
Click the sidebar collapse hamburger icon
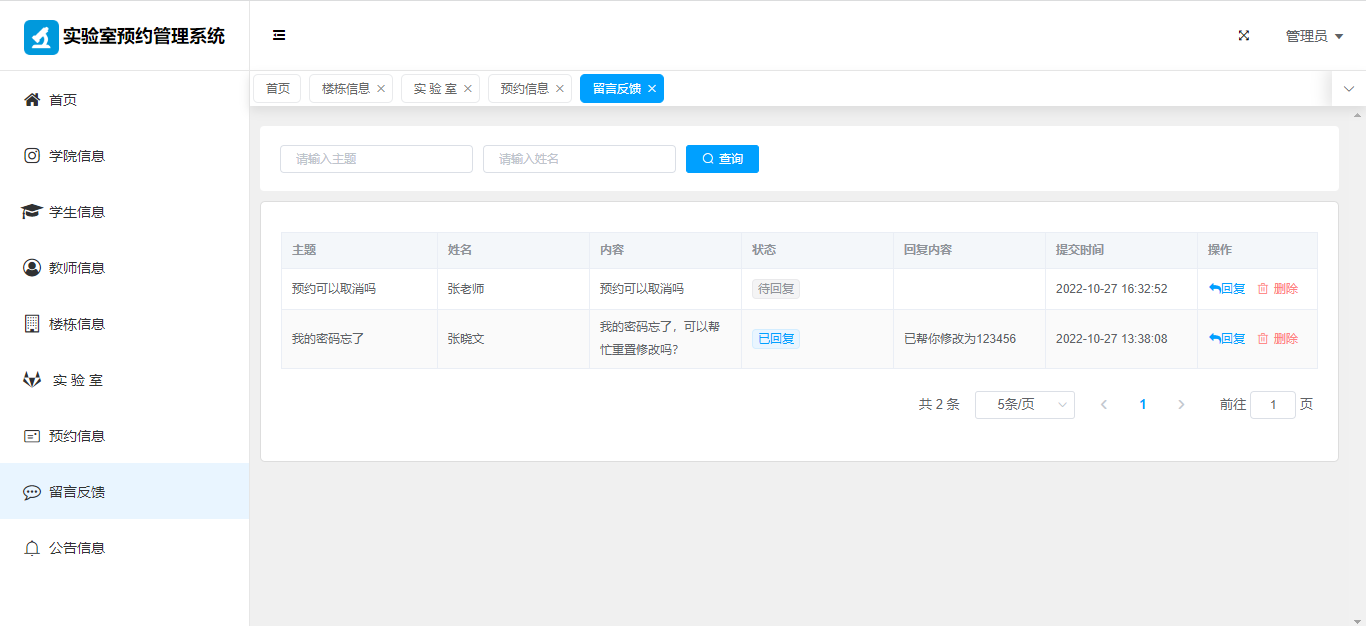(x=279, y=35)
